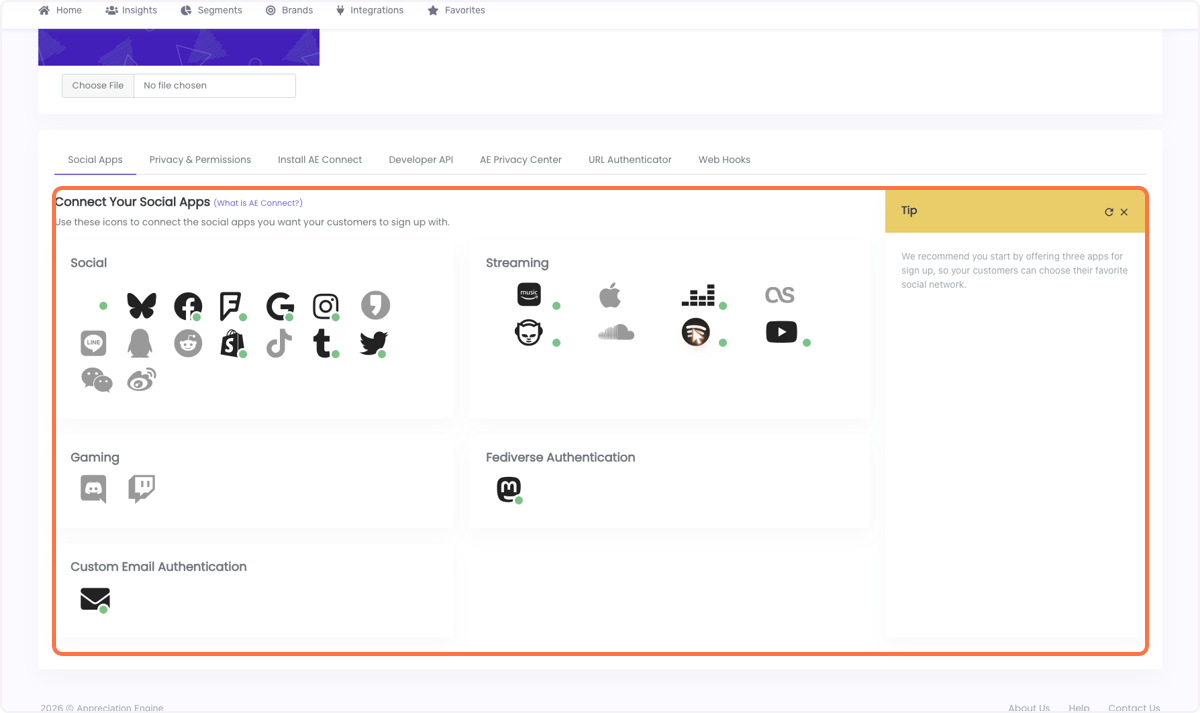Choose the Instagram icon
1200x713 pixels.
326,306
